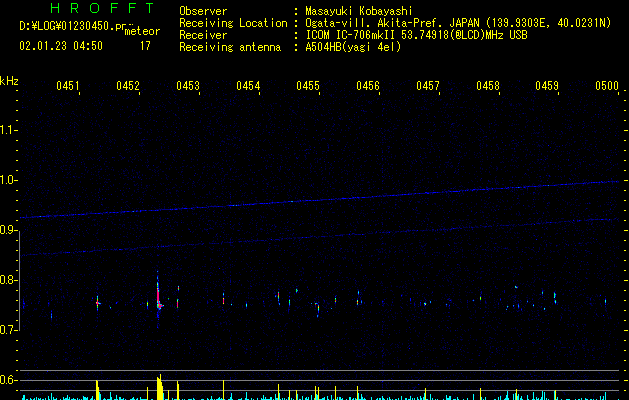Click the Receiving antenna label
This screenshot has height=400, width=629.
(x=230, y=47)
